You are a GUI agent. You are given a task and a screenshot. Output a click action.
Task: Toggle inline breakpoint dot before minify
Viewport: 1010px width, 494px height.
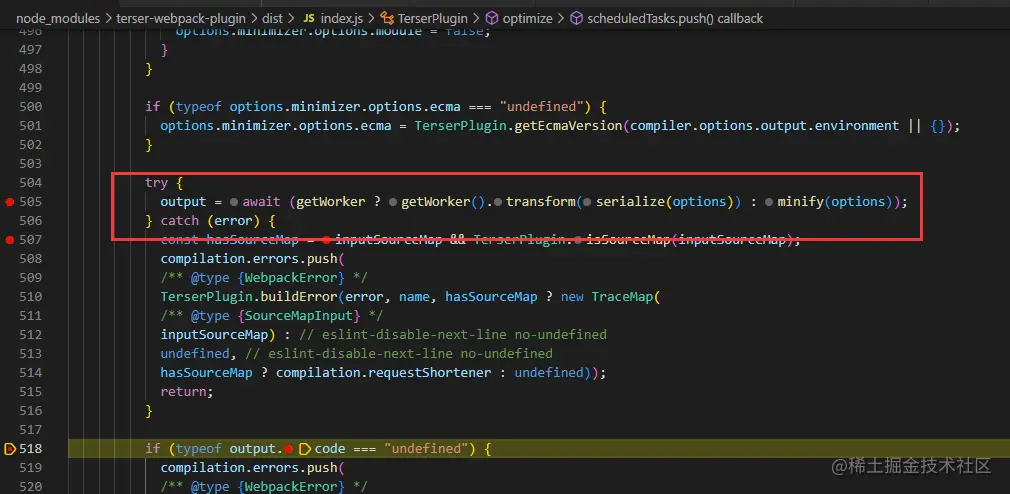(x=769, y=202)
